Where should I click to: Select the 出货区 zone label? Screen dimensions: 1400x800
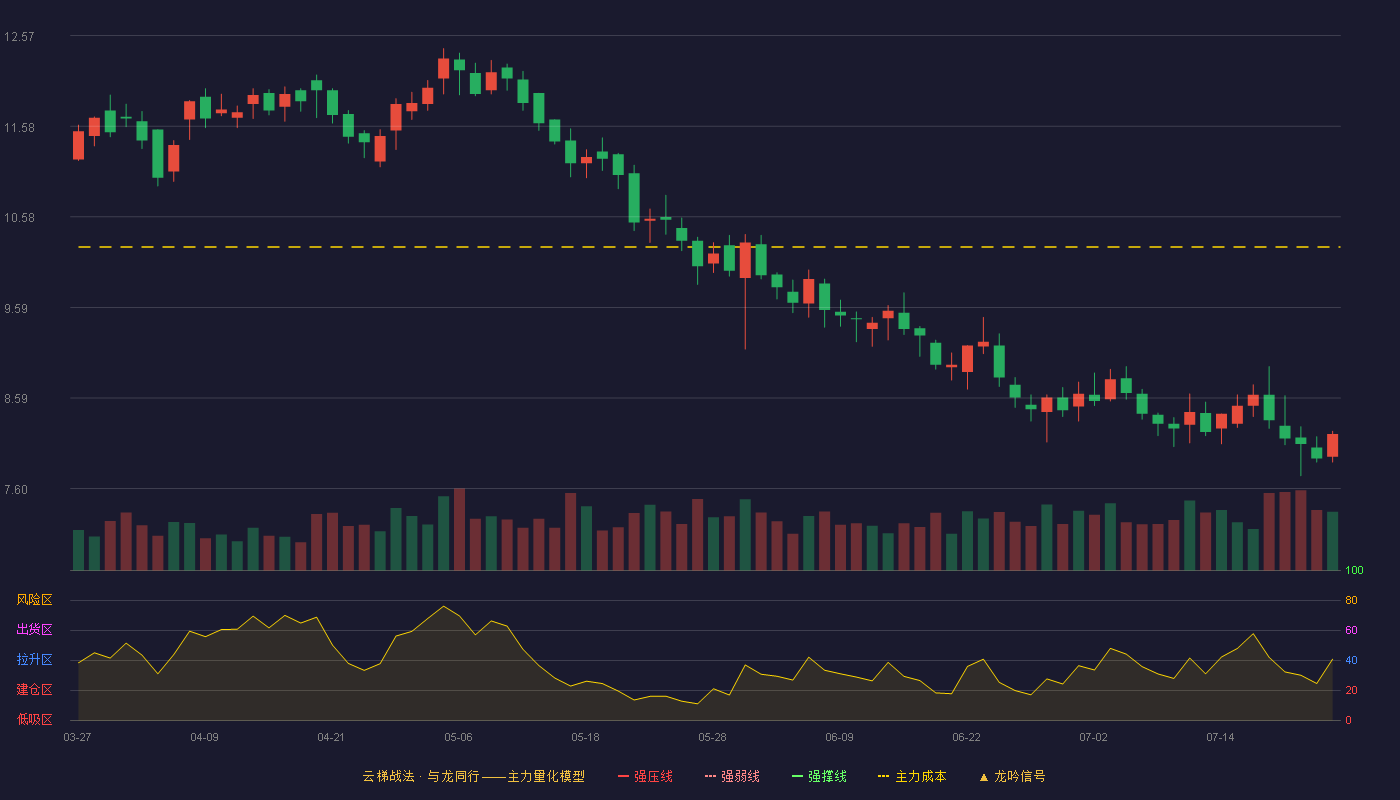[x=34, y=630]
